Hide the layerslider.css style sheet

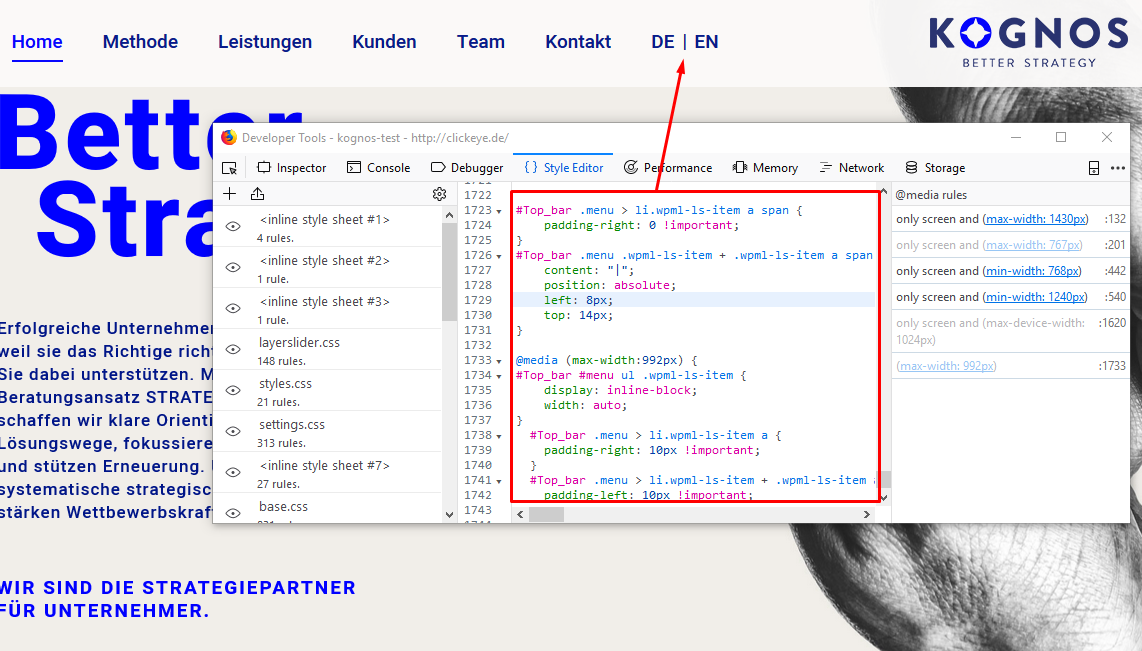coord(233,350)
